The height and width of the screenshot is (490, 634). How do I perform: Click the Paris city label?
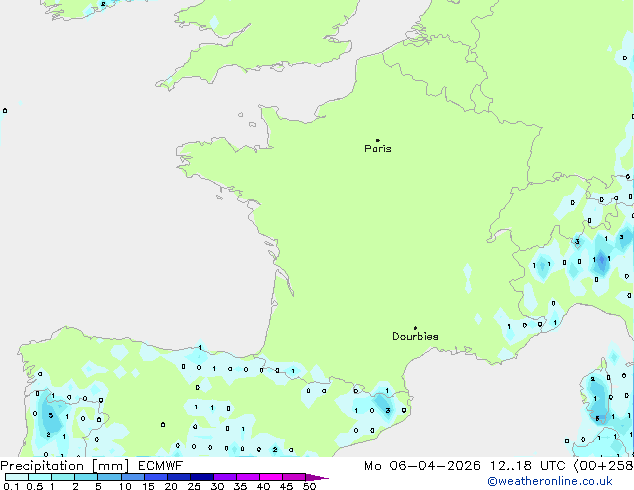[x=378, y=149]
